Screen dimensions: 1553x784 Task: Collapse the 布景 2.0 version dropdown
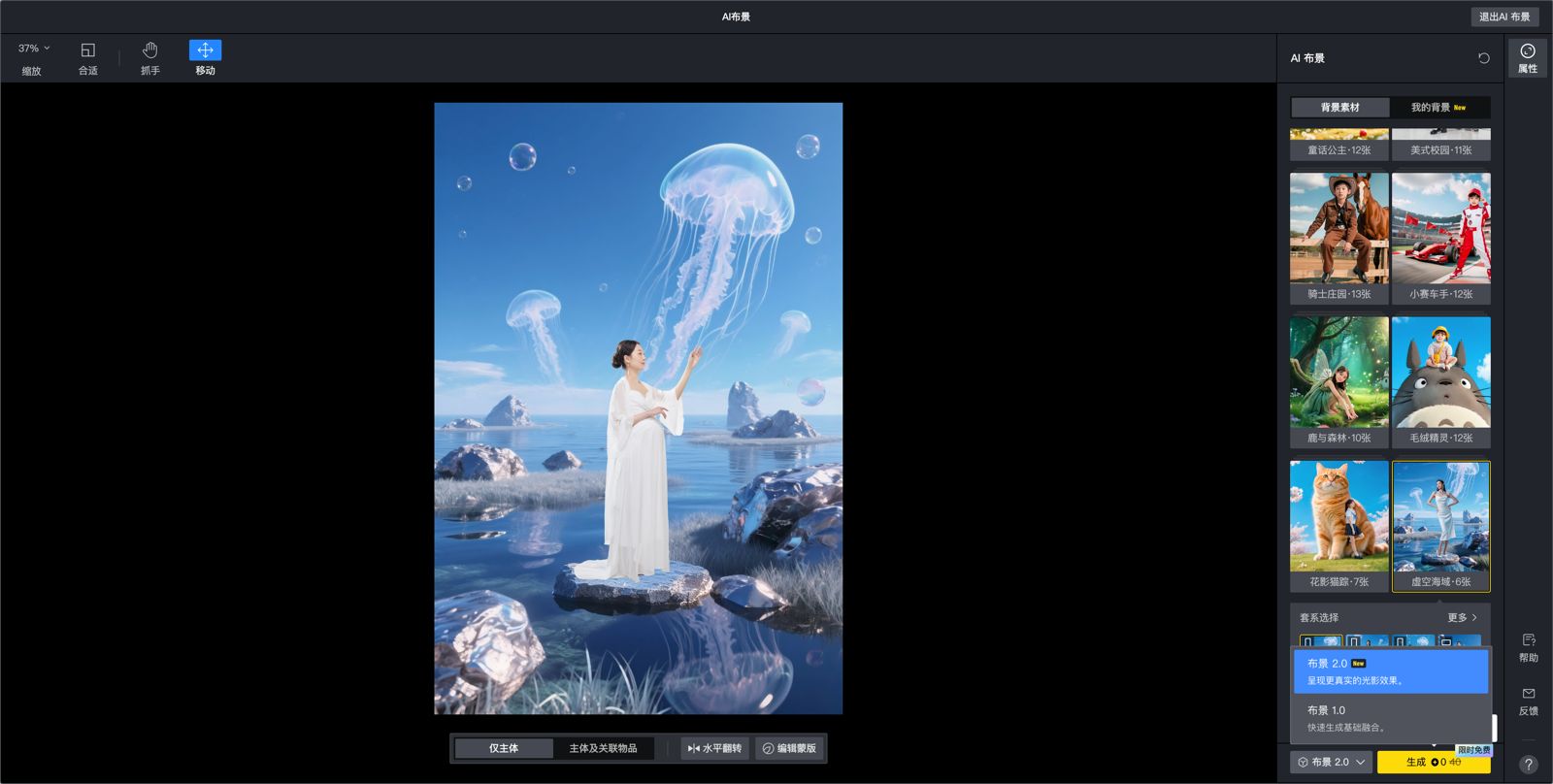coord(1331,762)
